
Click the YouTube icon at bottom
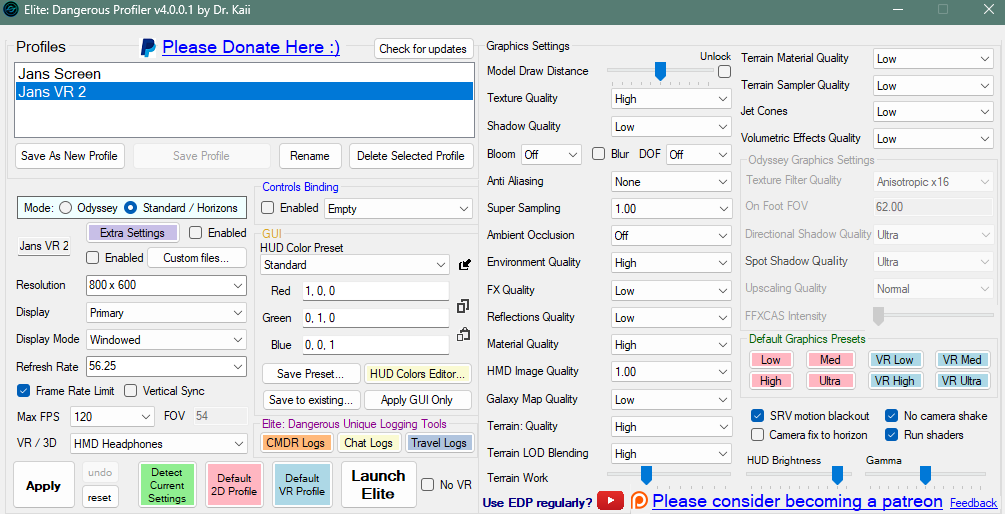click(x=610, y=501)
